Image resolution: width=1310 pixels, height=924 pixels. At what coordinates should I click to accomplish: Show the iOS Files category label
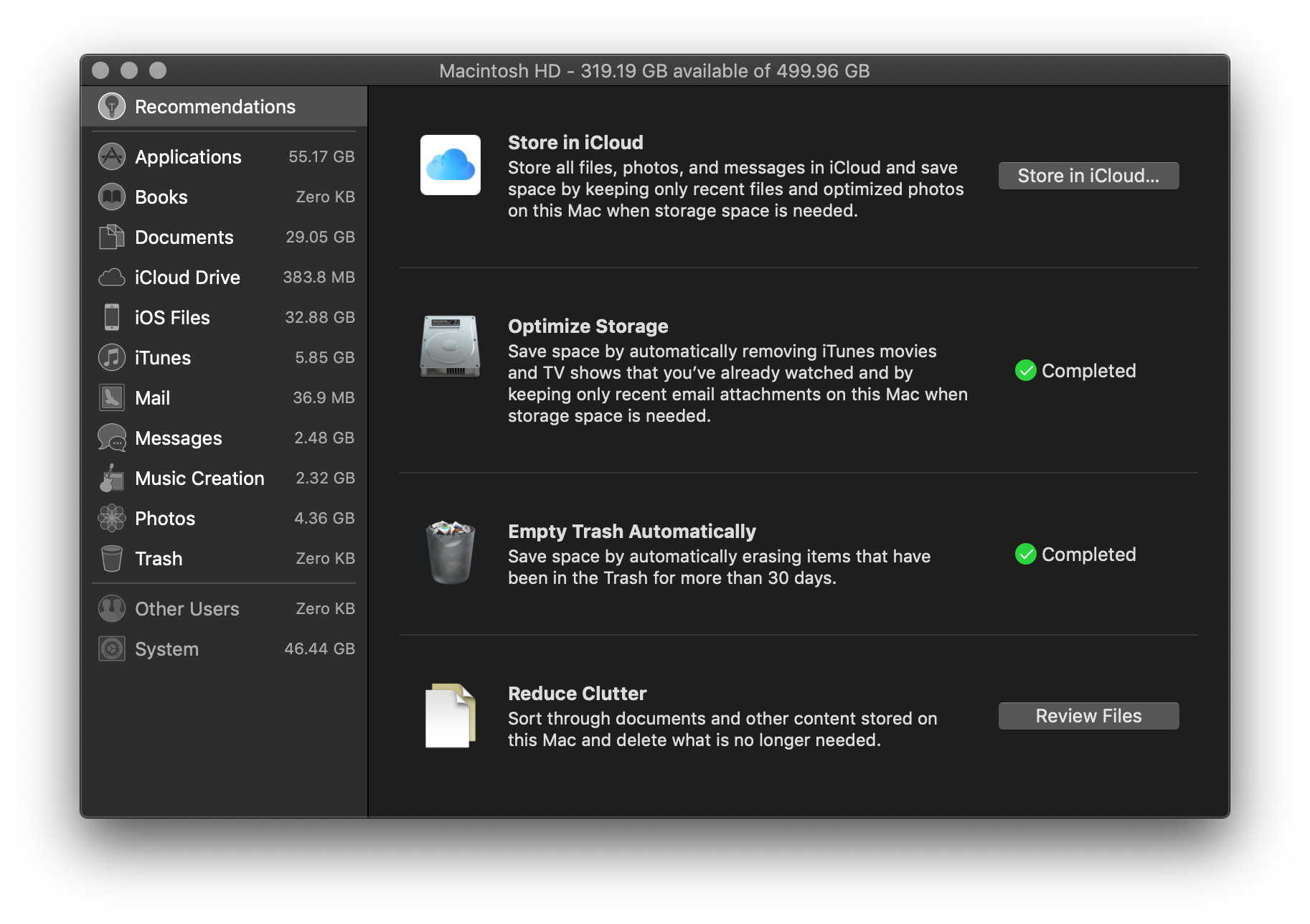172,317
